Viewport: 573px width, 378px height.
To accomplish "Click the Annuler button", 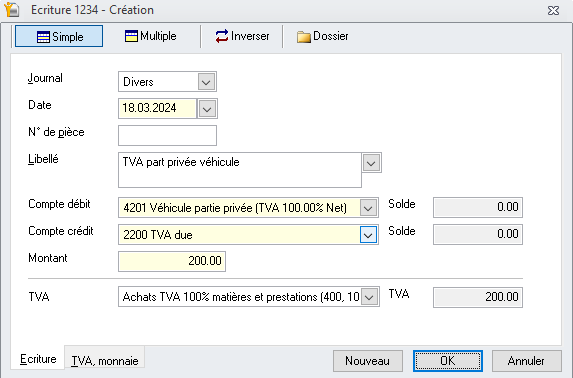I will [x=527, y=361].
